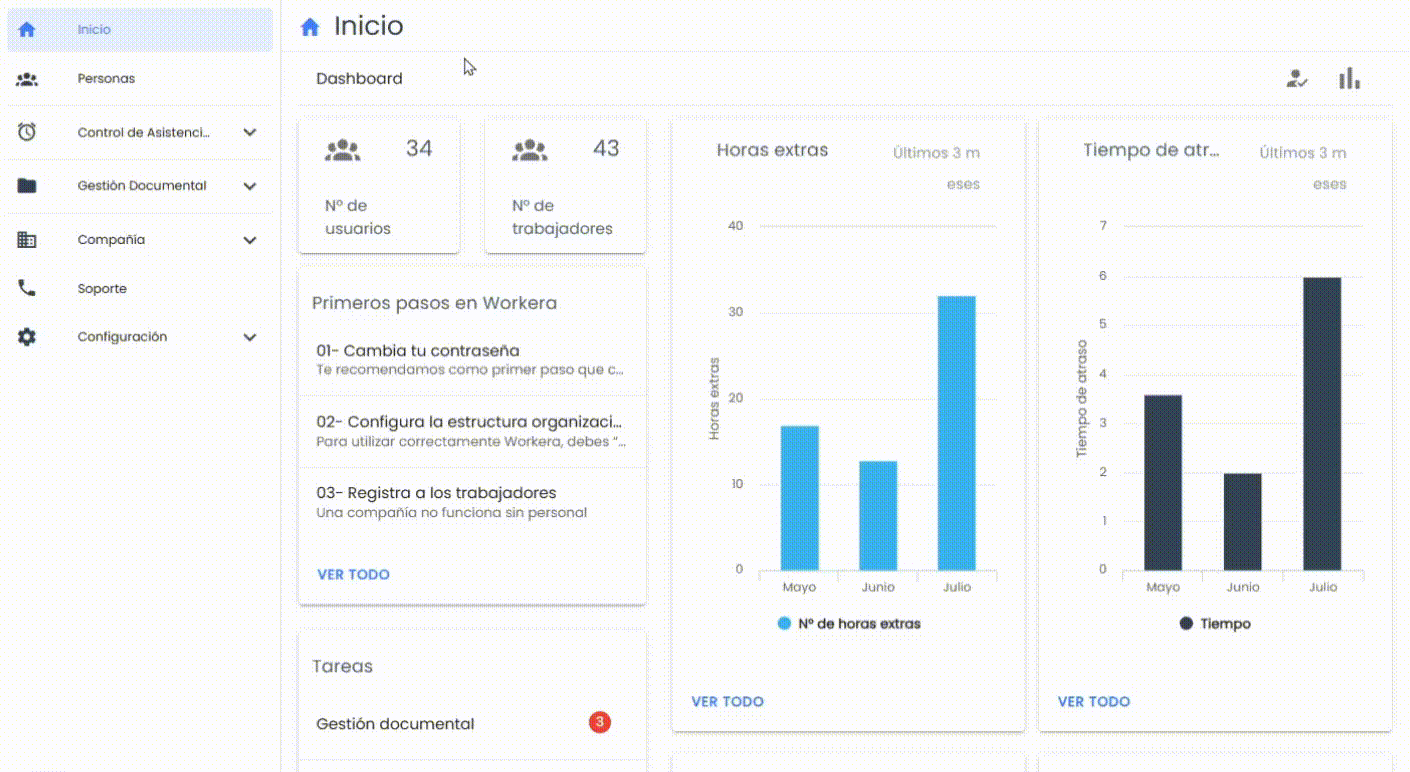Click the Tiempo de atr... chart title

1152,151
